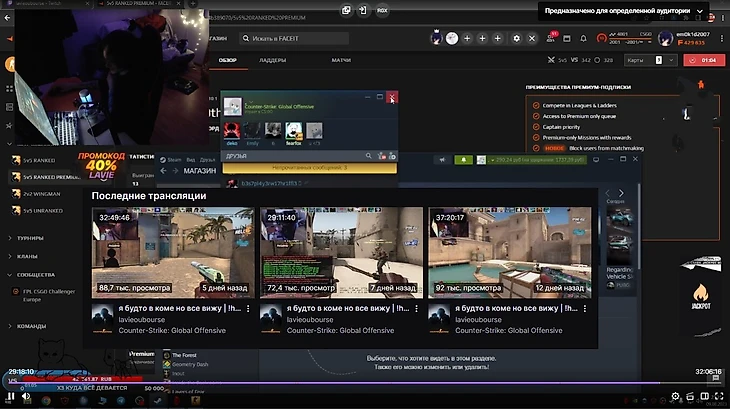This screenshot has height=409, width=730.
Task: Click the JACKPOT flame icon
Action: (x=701, y=294)
